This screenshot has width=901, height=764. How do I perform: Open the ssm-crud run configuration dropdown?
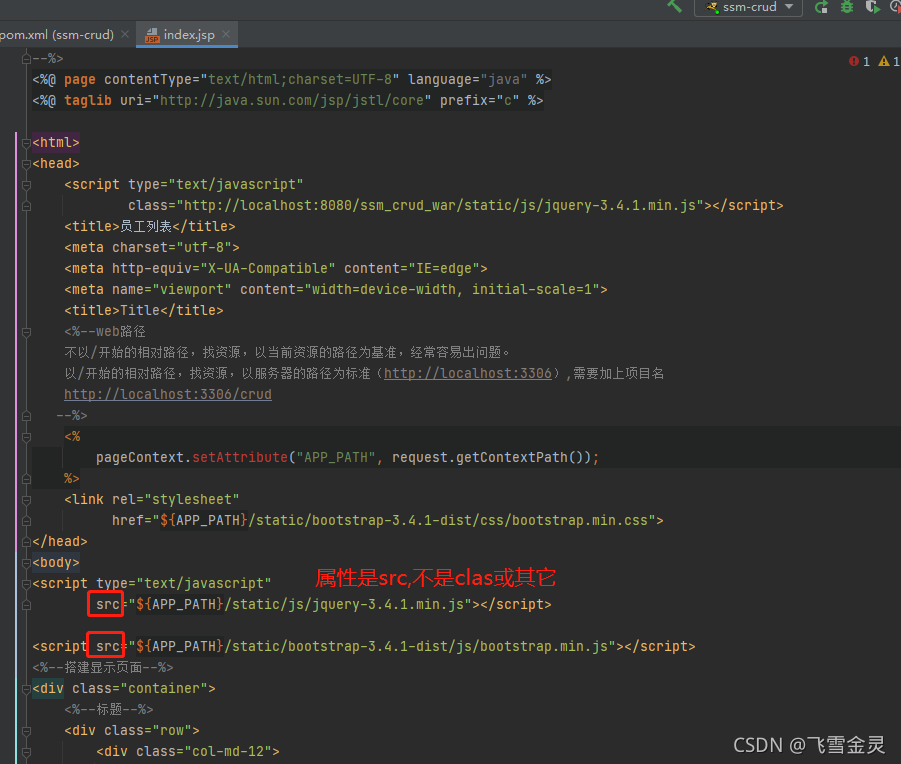click(748, 7)
